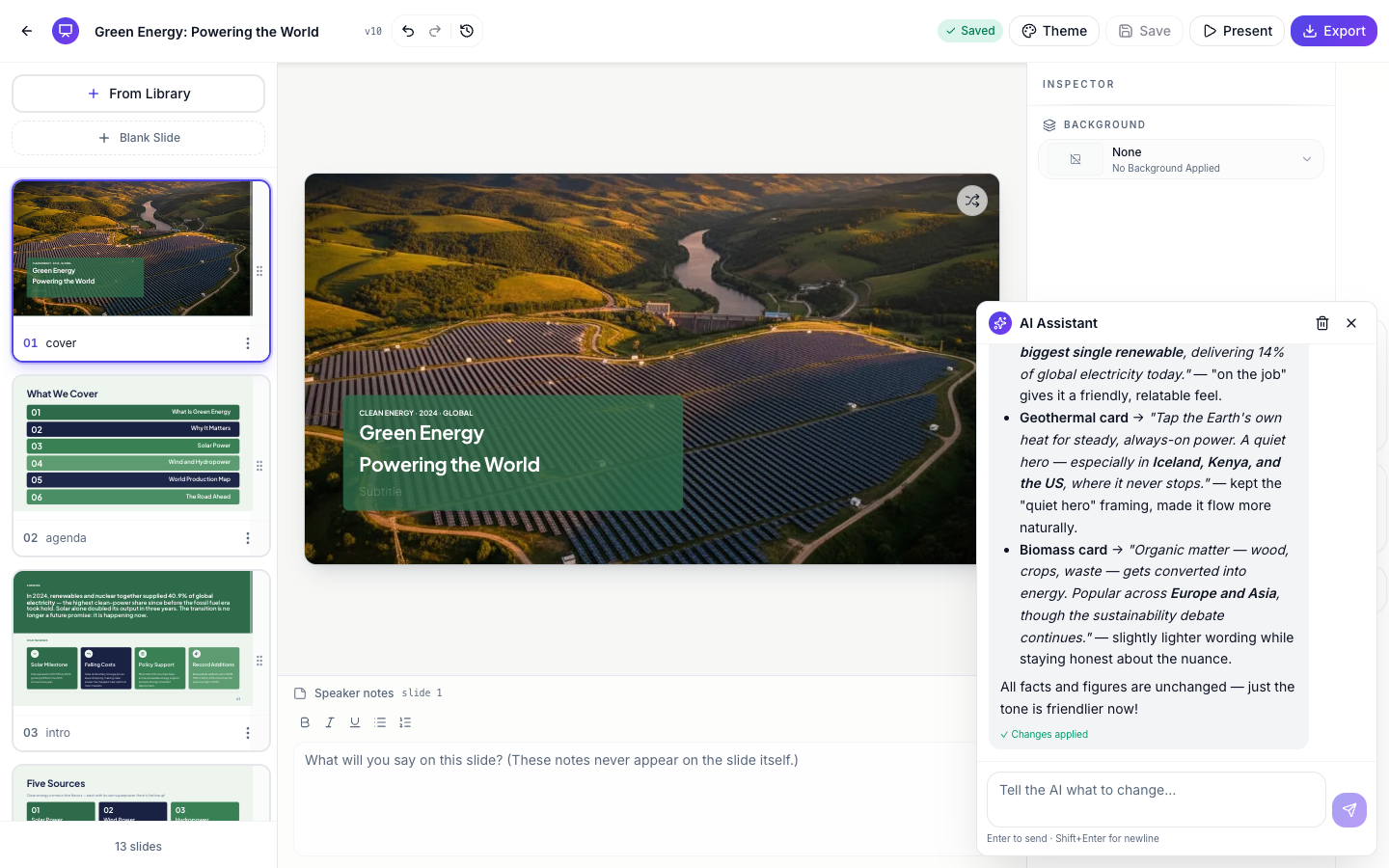
Task: Go back using the top-left arrow
Action: pos(27,31)
